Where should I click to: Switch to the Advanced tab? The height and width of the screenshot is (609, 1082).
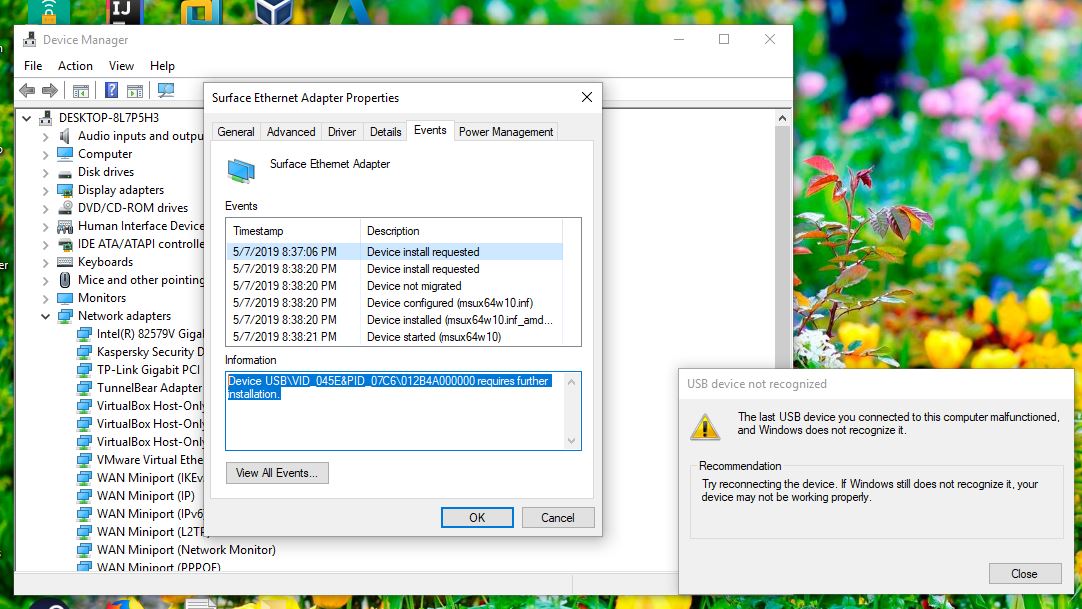point(291,132)
